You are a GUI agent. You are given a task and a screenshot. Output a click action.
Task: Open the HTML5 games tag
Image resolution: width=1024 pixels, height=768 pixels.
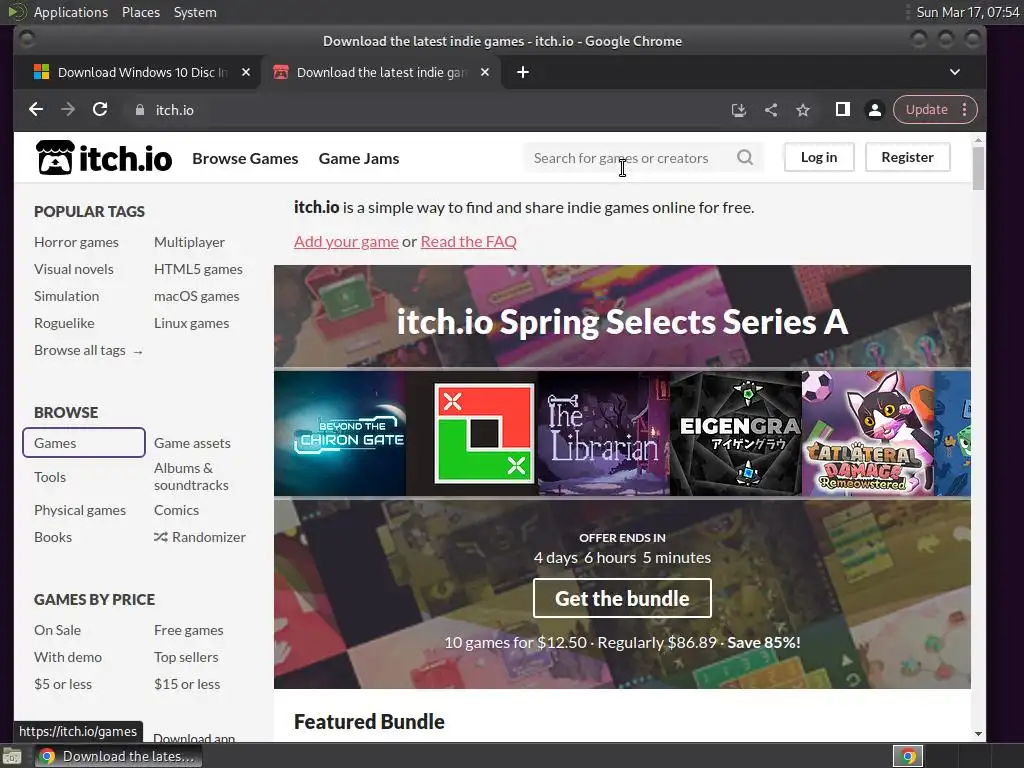(199, 269)
